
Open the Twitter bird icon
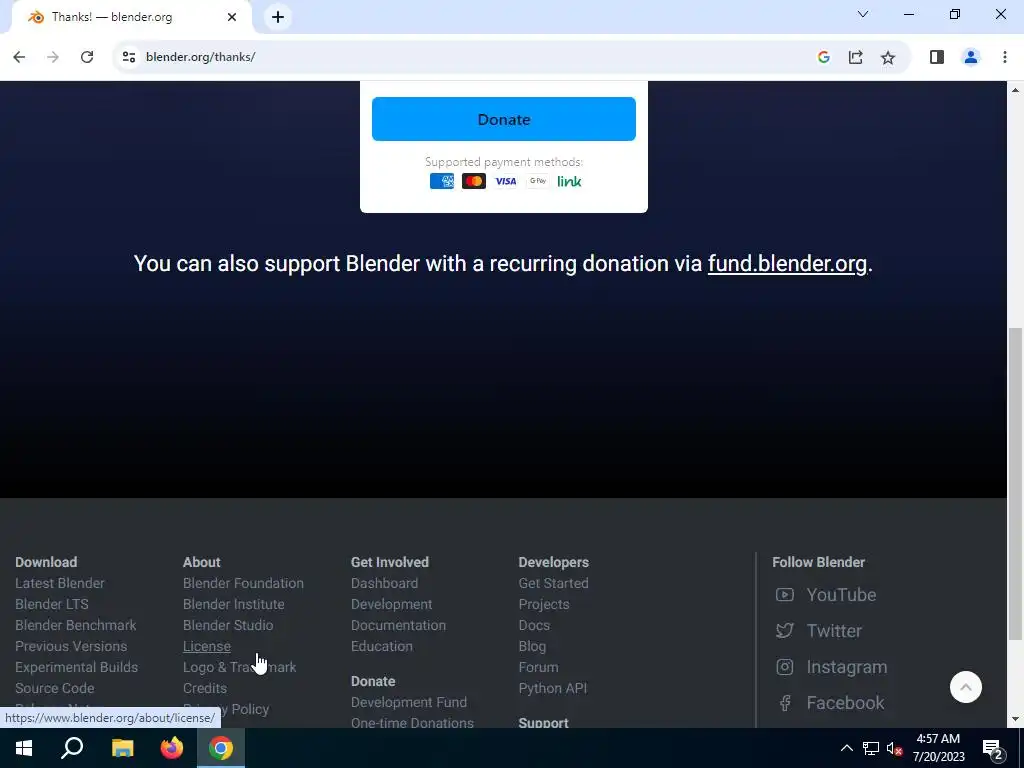[x=784, y=631]
